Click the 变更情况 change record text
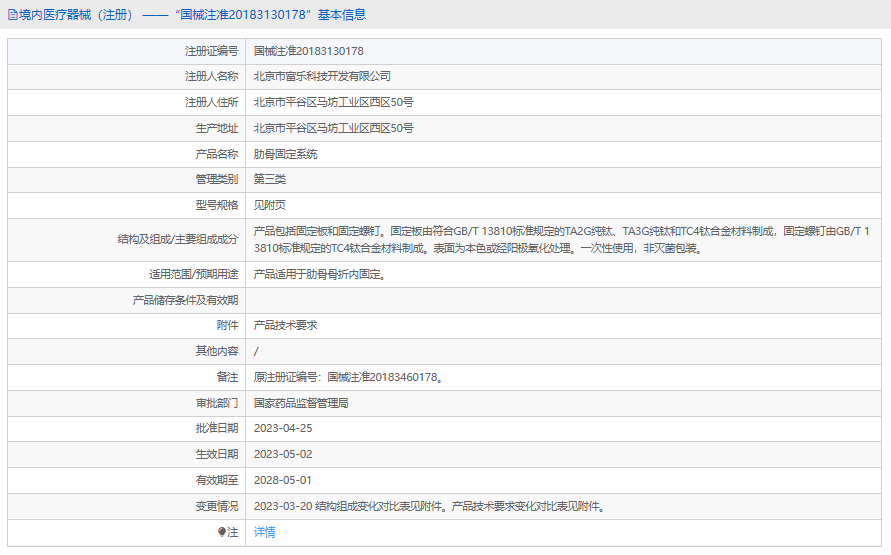Image resolution: width=891 pixels, height=555 pixels. [429, 506]
